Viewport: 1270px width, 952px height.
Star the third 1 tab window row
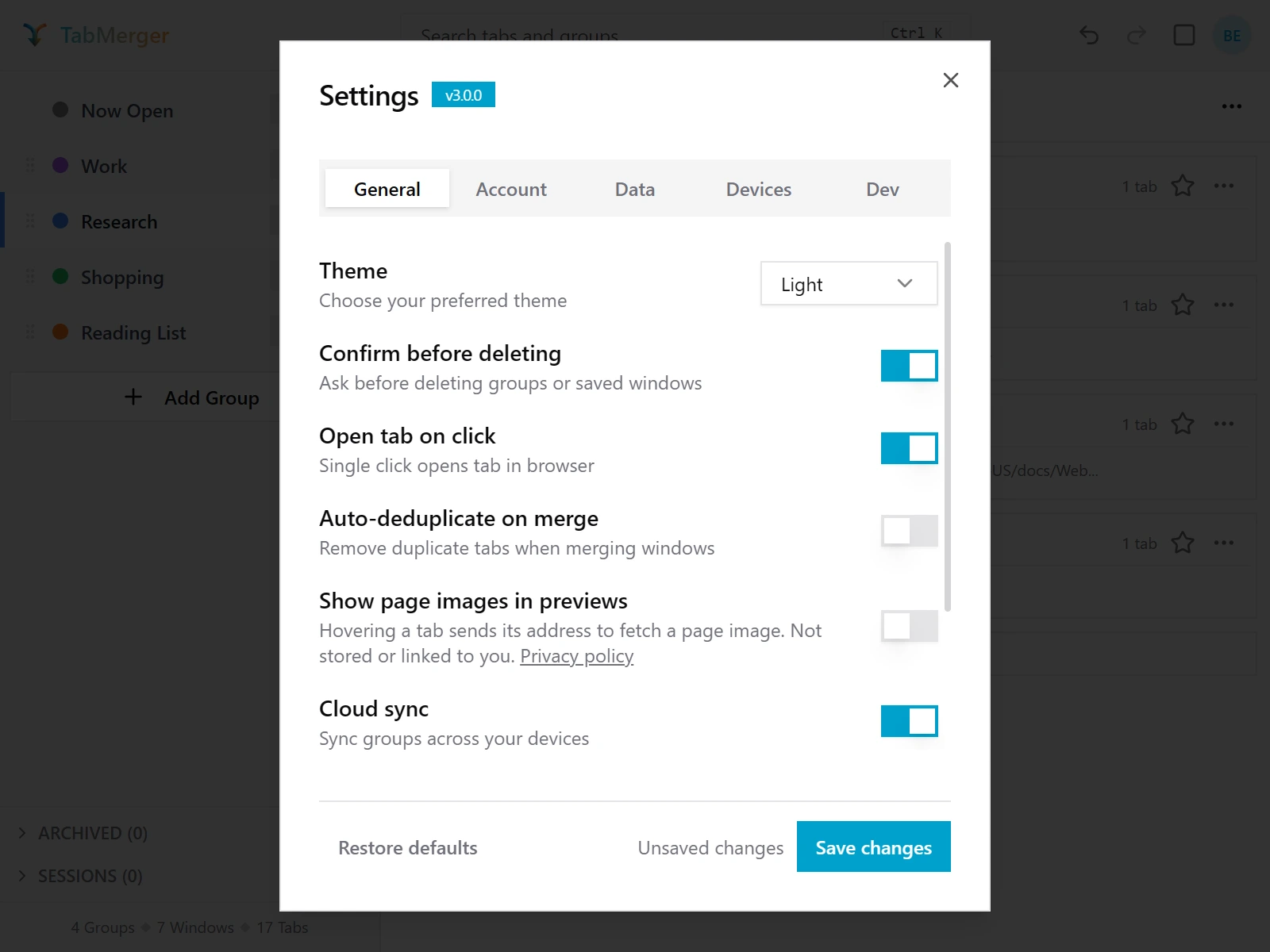1183,424
